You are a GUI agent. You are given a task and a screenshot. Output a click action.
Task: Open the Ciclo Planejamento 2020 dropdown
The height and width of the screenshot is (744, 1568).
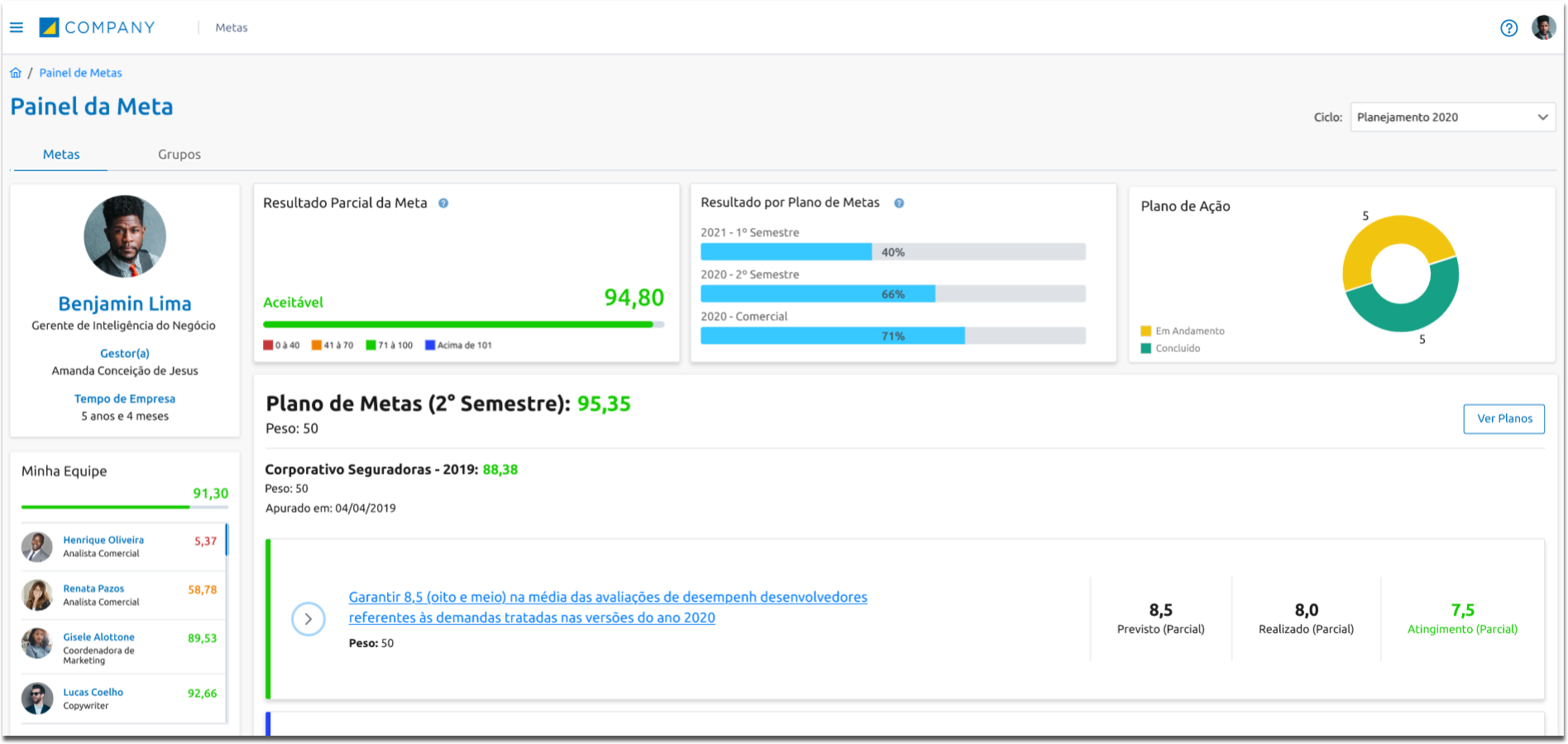coord(1452,117)
